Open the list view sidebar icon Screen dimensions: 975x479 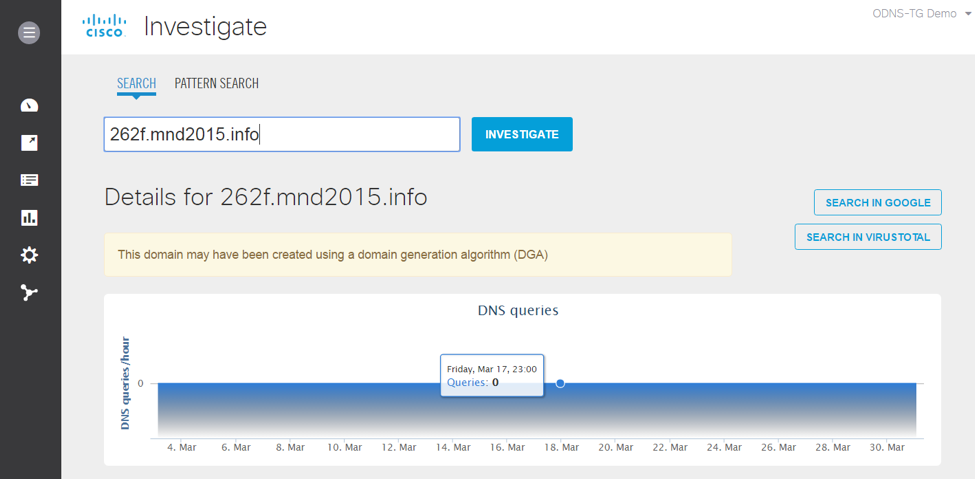click(x=29, y=180)
